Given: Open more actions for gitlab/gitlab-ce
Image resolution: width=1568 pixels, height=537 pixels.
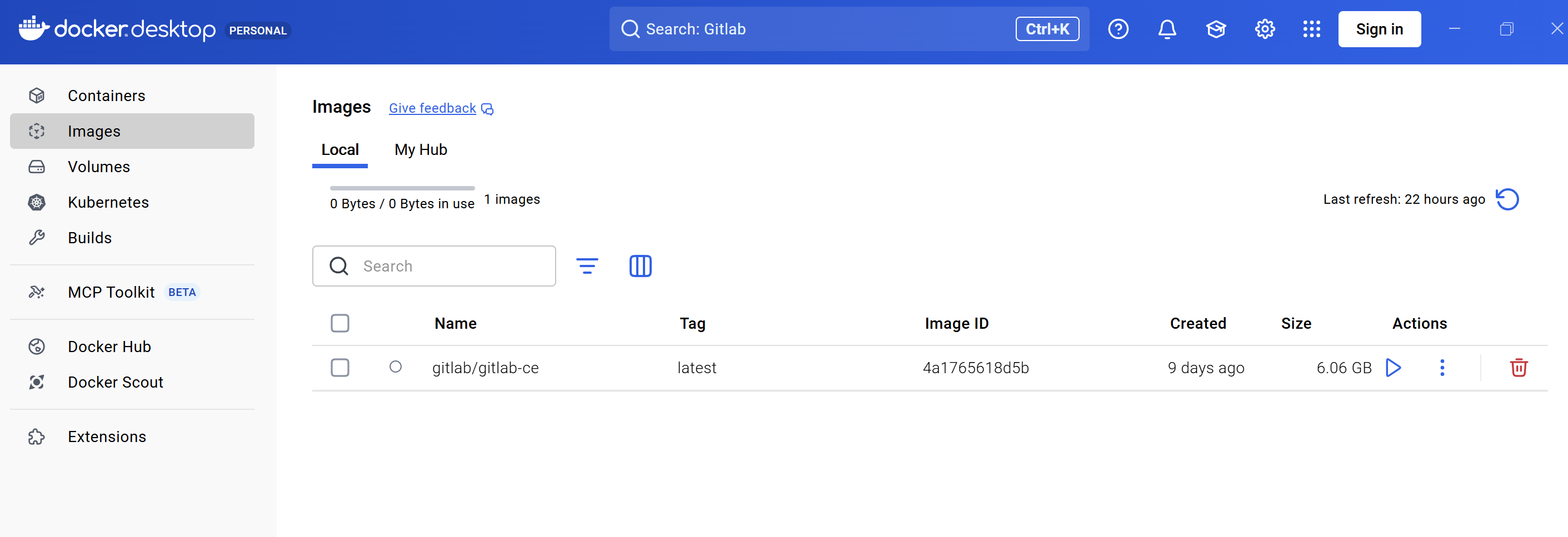Looking at the screenshot, I should pos(1441,367).
